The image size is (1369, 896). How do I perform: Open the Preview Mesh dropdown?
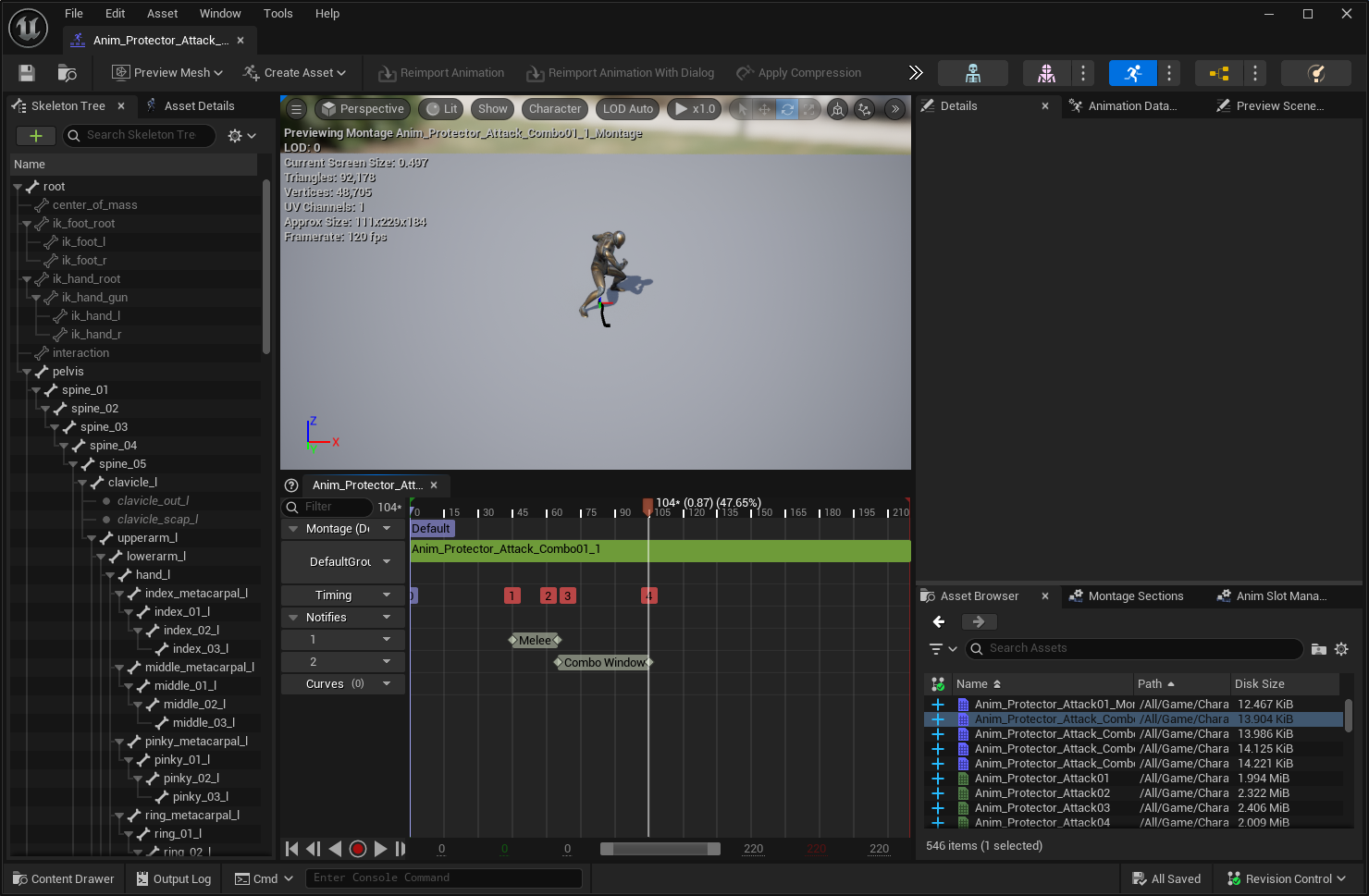click(167, 73)
